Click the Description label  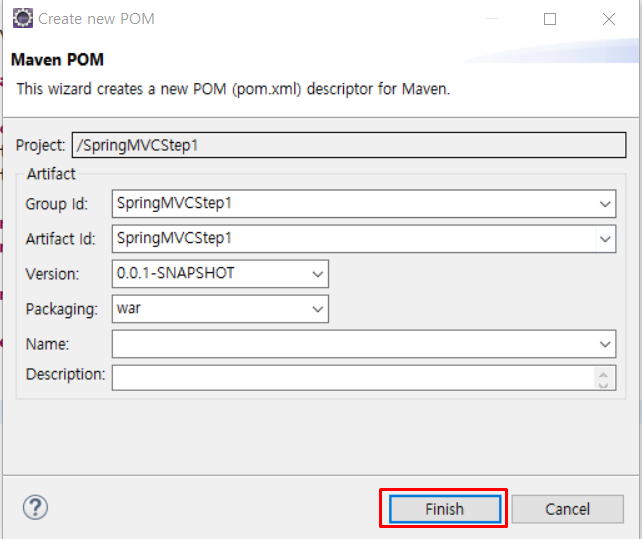[x=65, y=374]
